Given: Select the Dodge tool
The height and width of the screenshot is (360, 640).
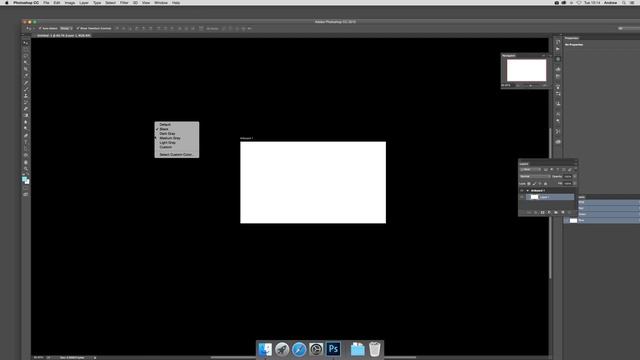Looking at the screenshot, I should pyautogui.click(x=26, y=129).
